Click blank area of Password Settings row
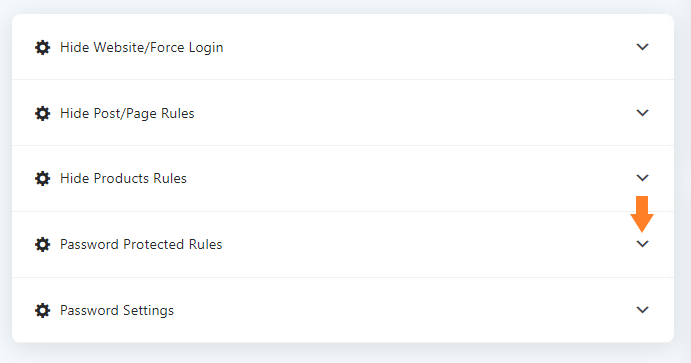This screenshot has height=363, width=691. click(403, 310)
